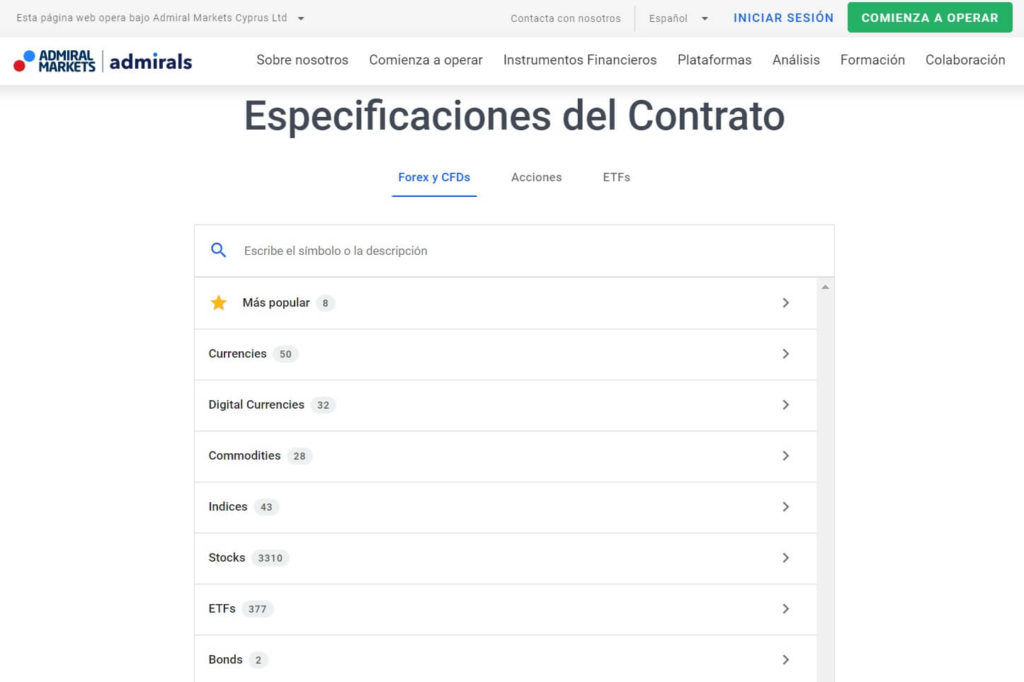1024x682 pixels.
Task: Click the Commodities category label
Action: point(244,455)
